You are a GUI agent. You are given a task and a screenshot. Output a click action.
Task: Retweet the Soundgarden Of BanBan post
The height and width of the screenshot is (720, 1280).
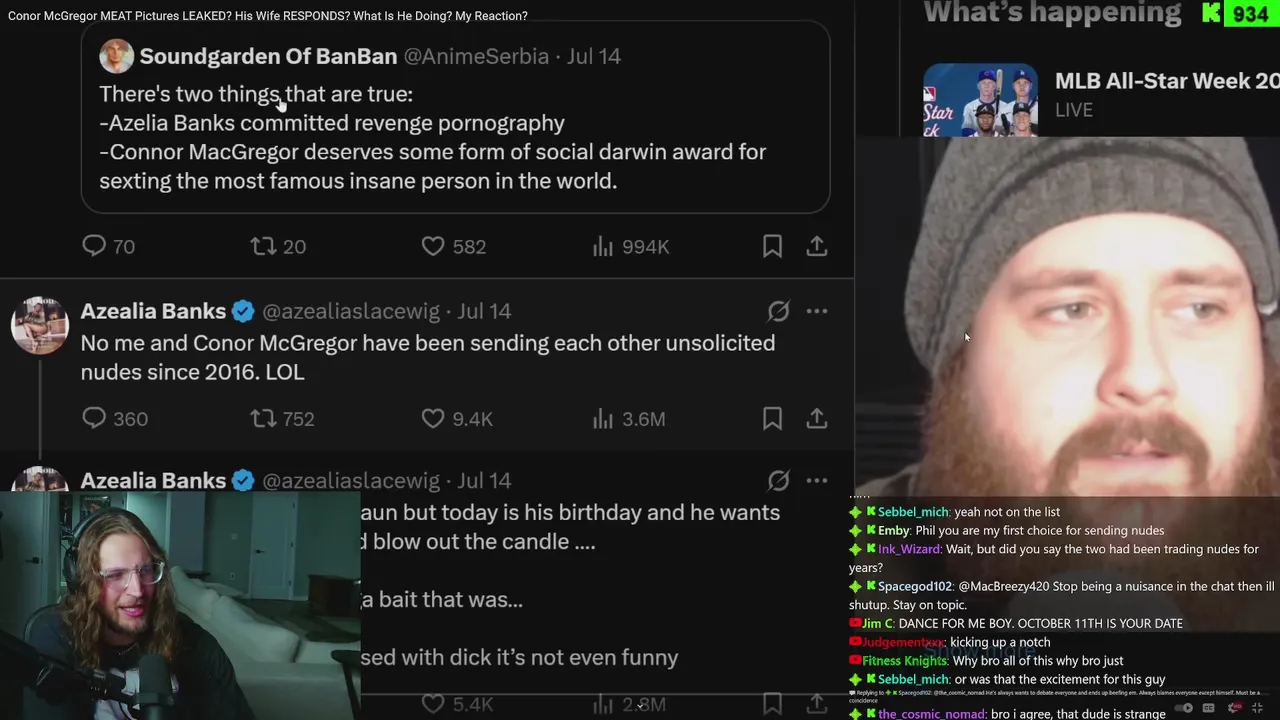[x=278, y=246]
